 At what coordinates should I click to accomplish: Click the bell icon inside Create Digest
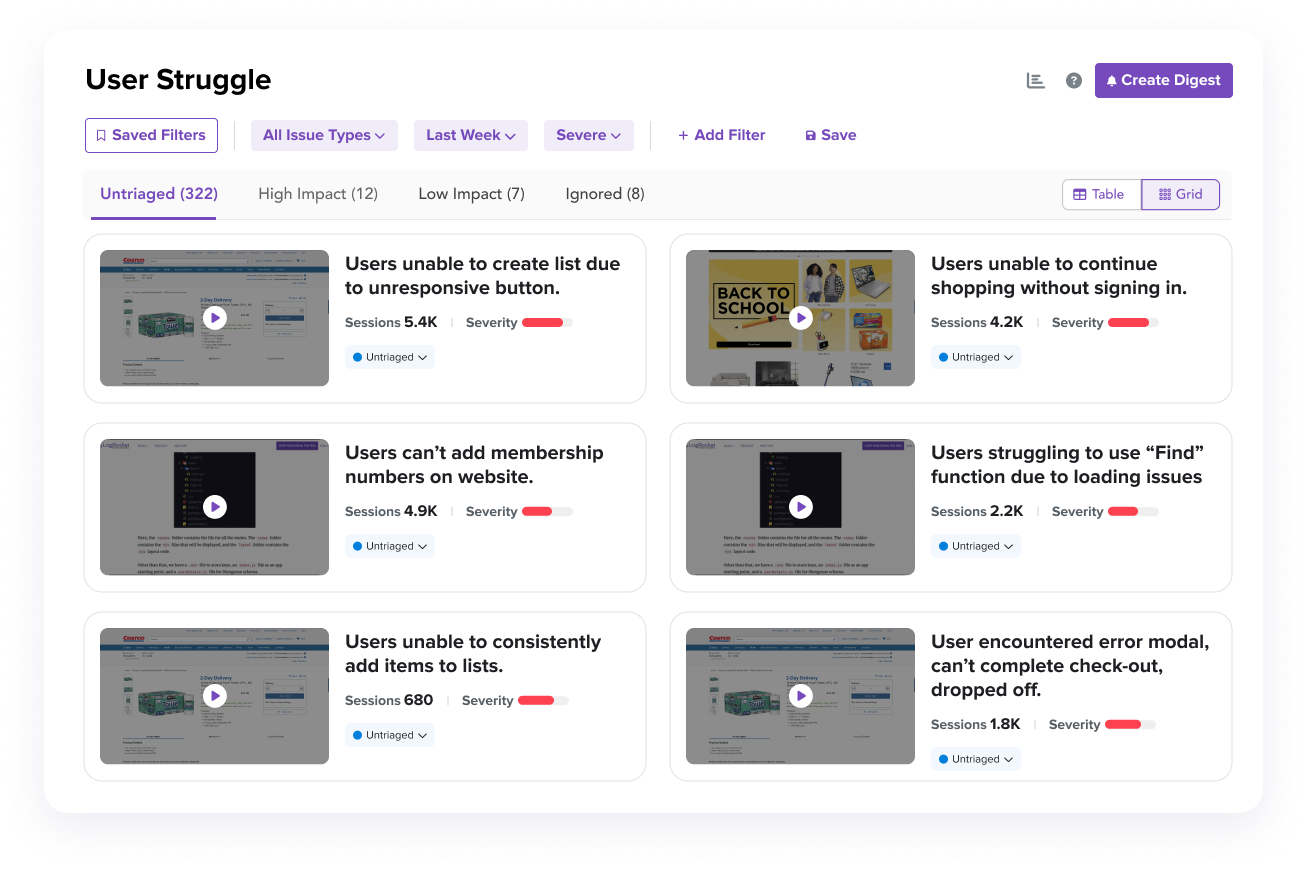(1114, 80)
